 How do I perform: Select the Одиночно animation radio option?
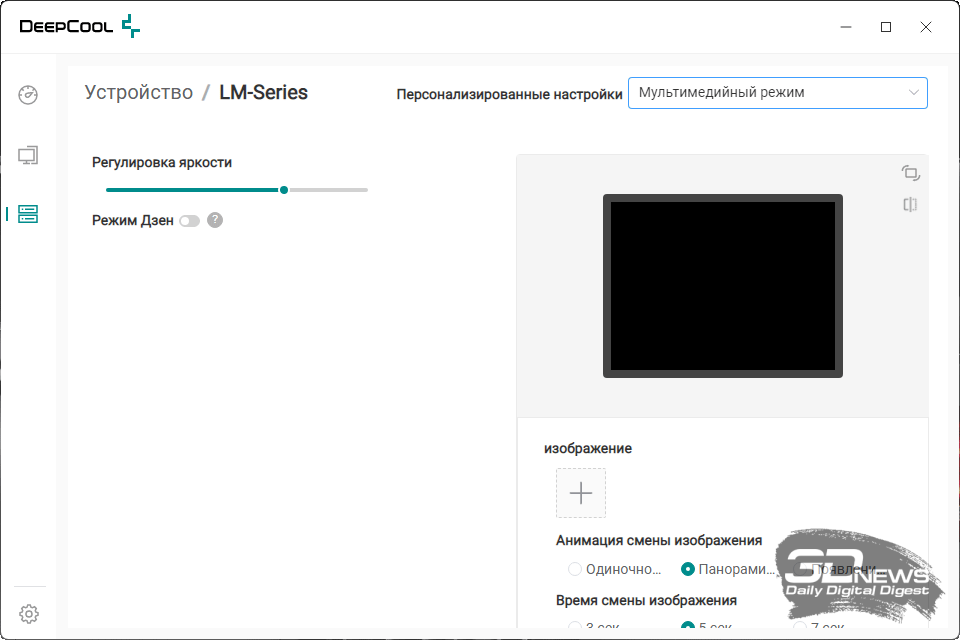[575, 569]
